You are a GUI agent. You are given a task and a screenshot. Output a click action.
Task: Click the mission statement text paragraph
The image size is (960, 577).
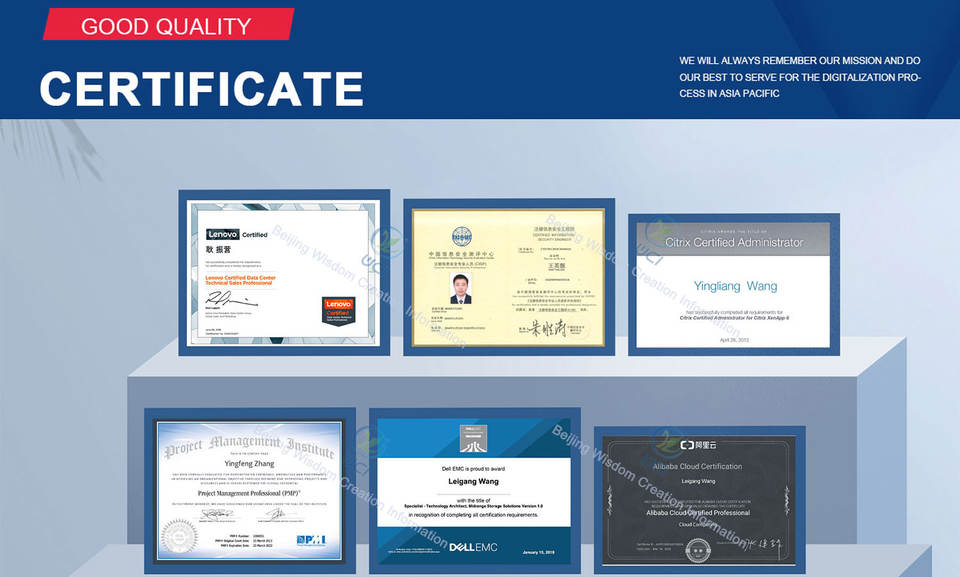tap(800, 77)
